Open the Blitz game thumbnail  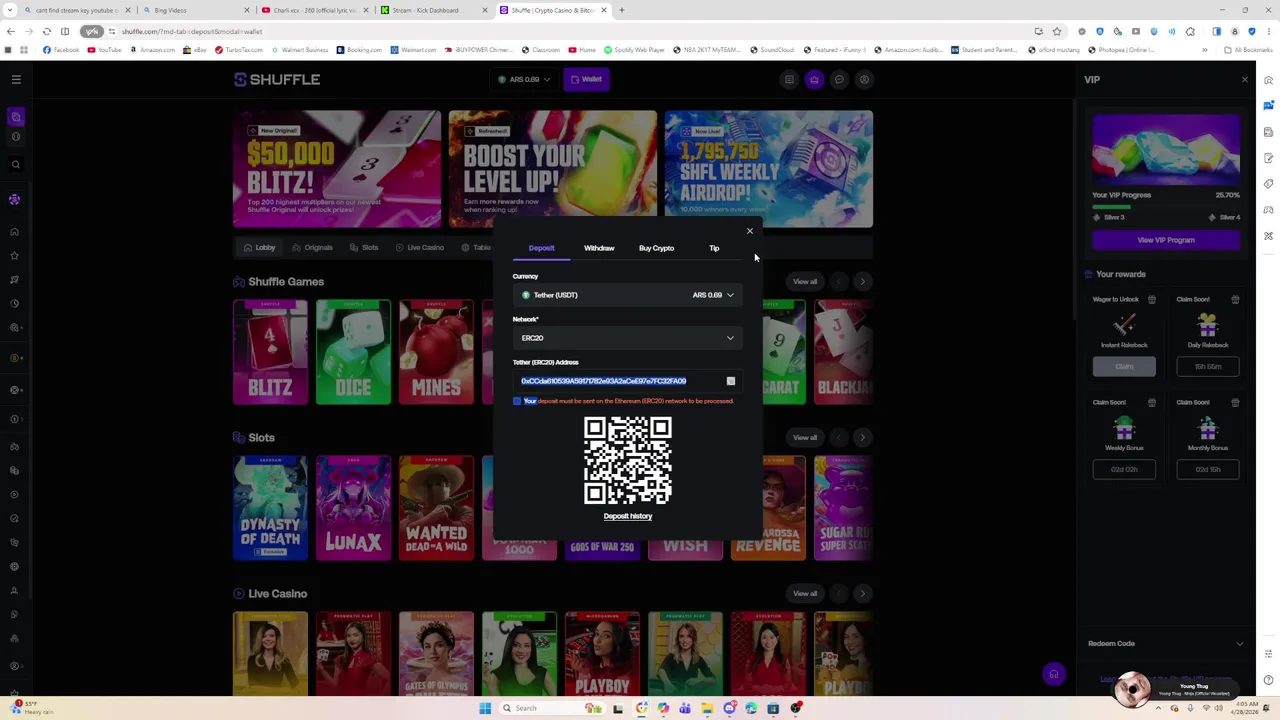coord(270,352)
